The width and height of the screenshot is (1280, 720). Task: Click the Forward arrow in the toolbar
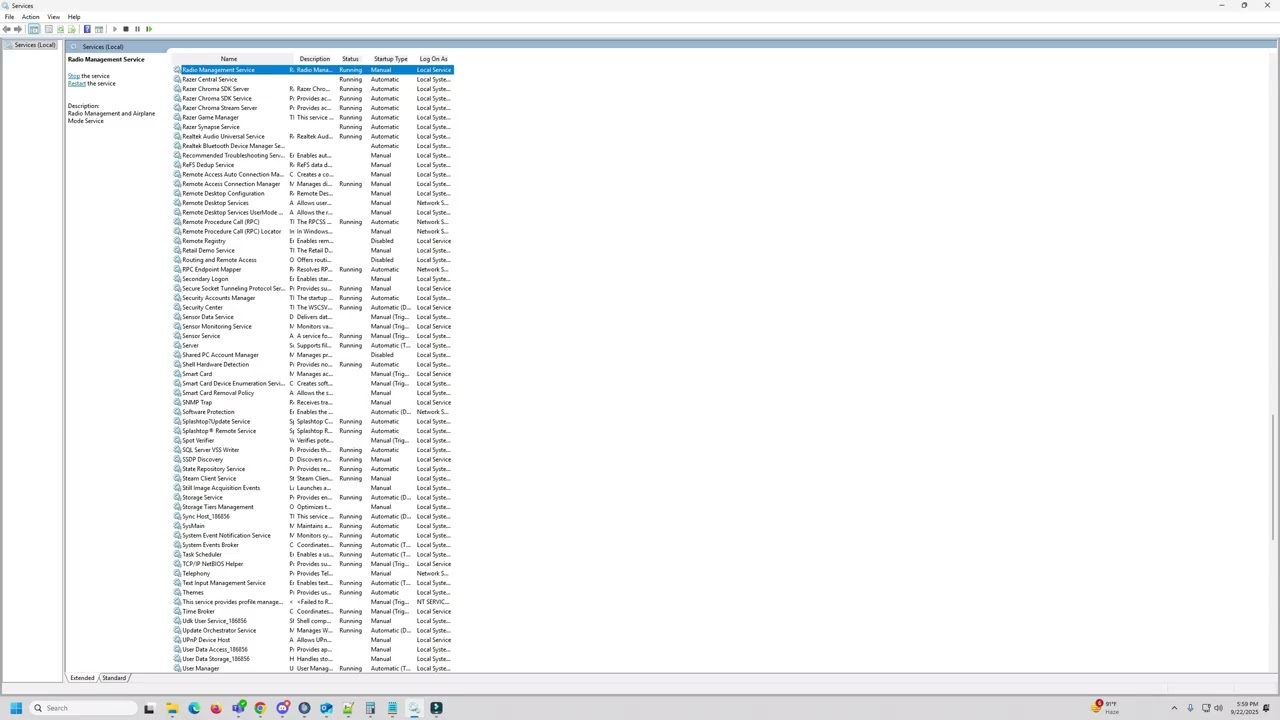click(18, 29)
